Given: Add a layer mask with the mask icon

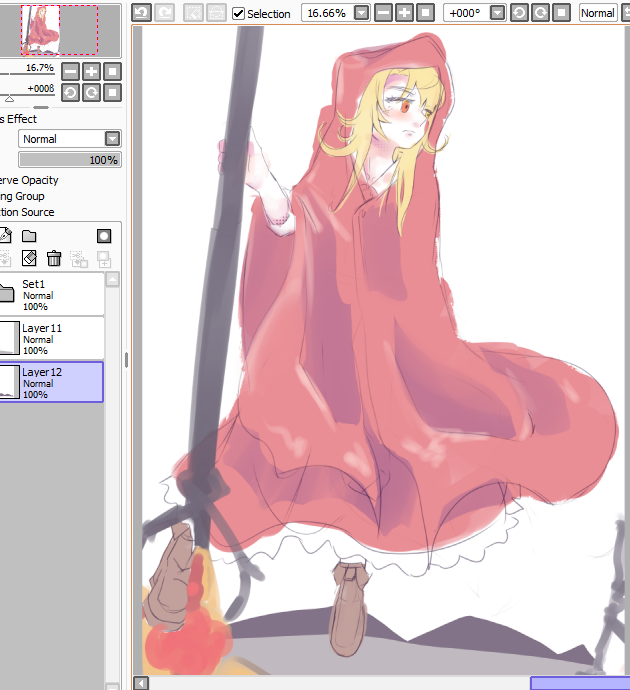Looking at the screenshot, I should pos(104,236).
